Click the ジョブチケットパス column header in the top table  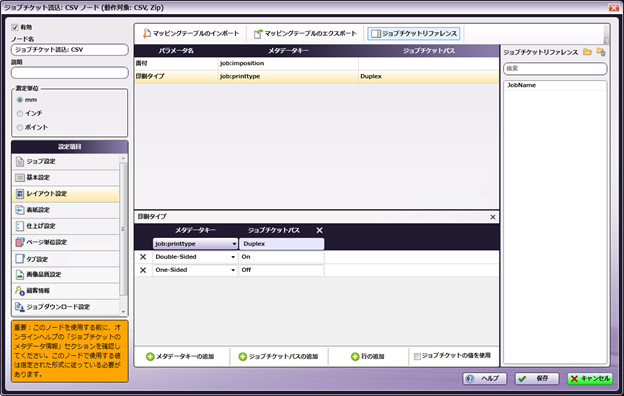(429, 51)
